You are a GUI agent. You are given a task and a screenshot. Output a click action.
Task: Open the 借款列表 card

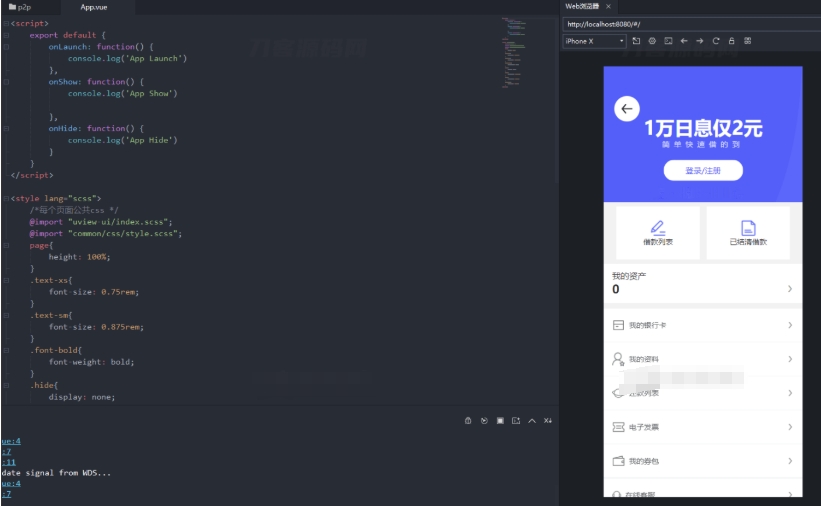point(658,233)
